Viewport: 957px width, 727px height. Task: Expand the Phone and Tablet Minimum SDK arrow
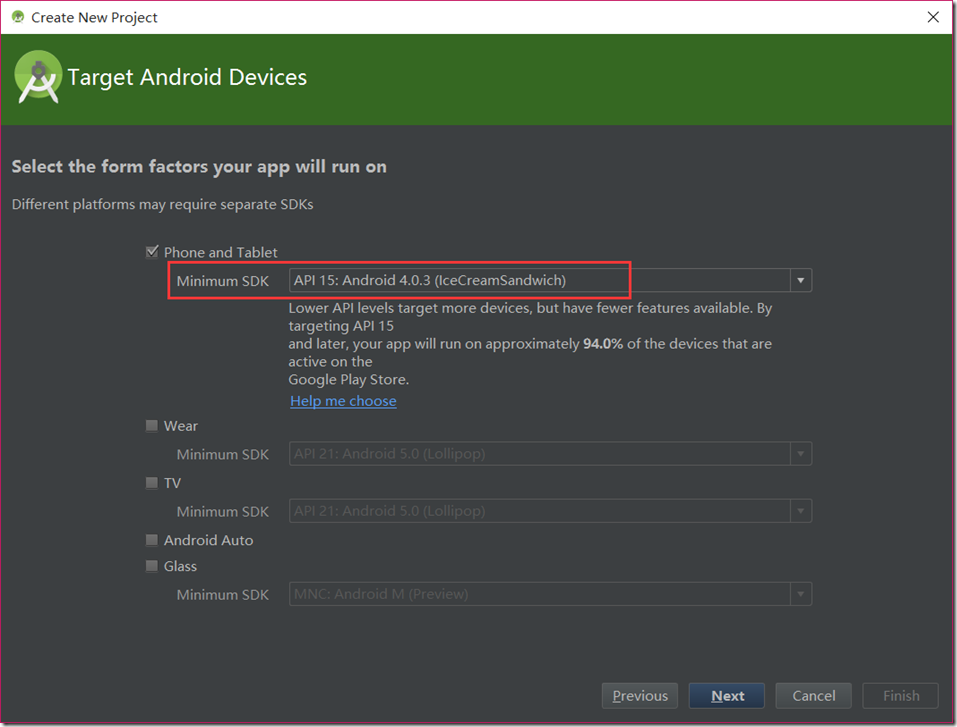[800, 281]
